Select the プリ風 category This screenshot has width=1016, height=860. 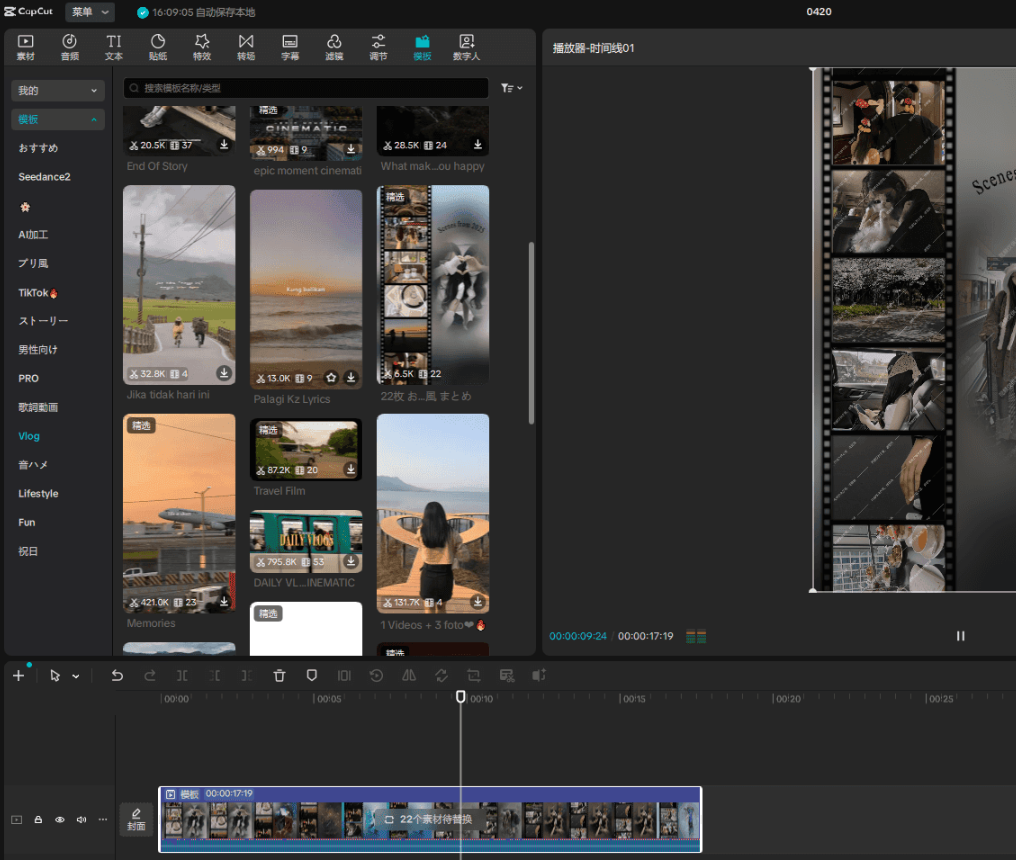(x=33, y=263)
